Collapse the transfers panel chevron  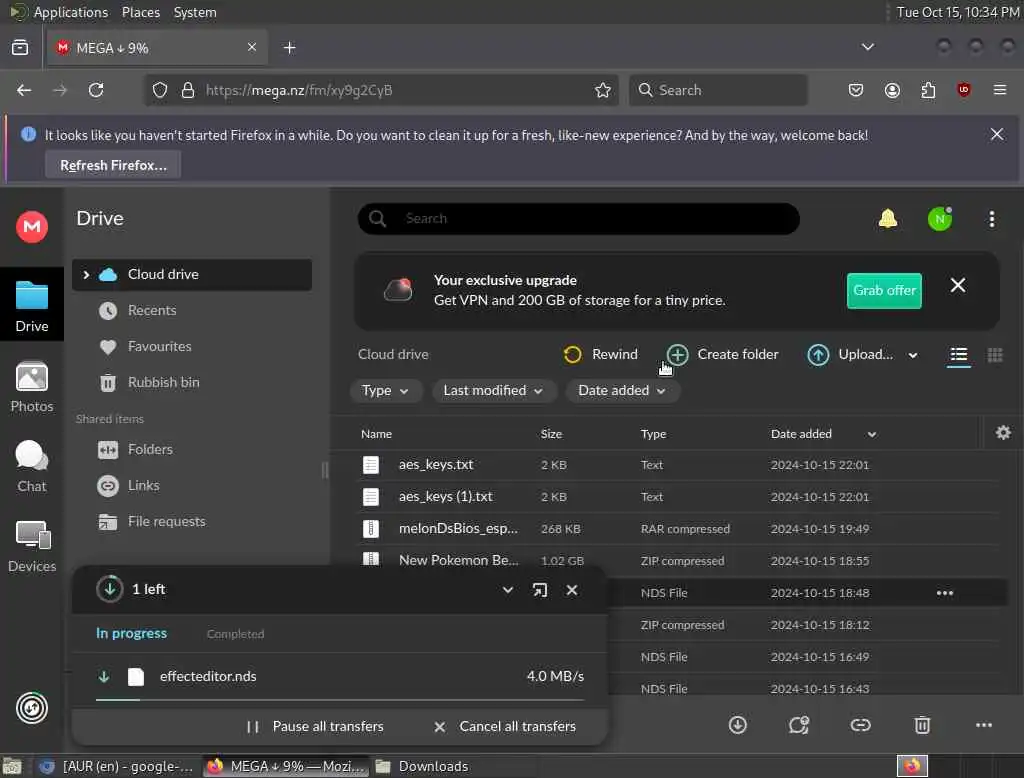tap(507, 590)
